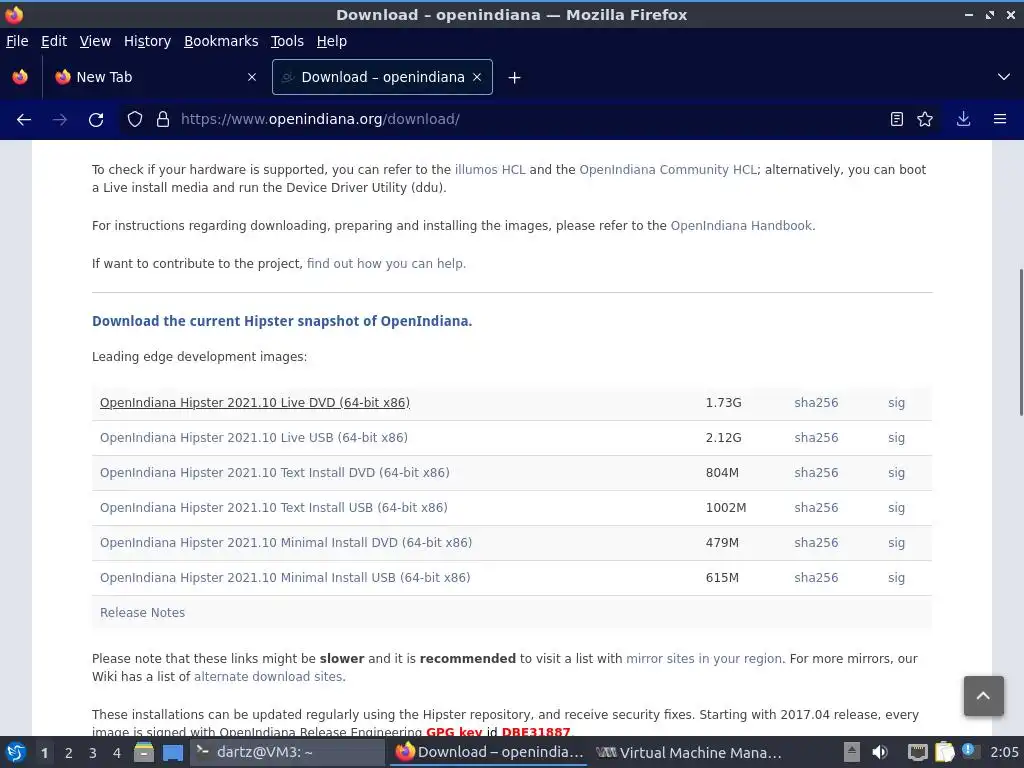Bookmark this page with the star icon
This screenshot has width=1024, height=768.
pyautogui.click(x=925, y=120)
